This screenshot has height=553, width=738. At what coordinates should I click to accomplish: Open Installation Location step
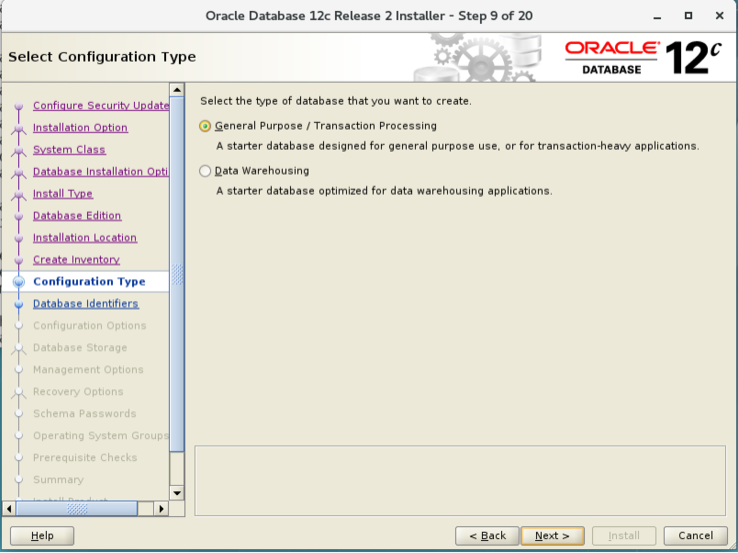(x=85, y=238)
